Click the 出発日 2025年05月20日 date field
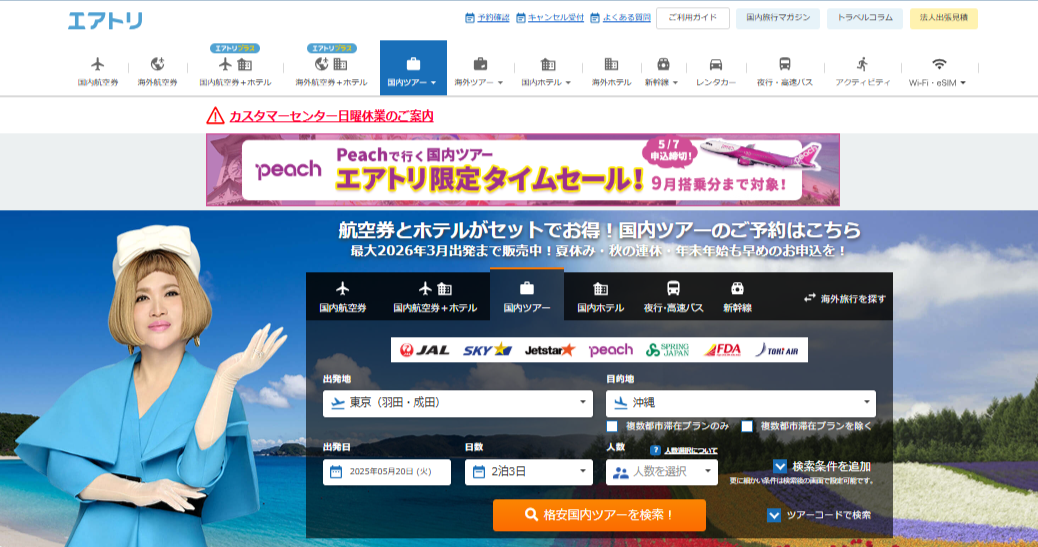The width and height of the screenshot is (1038, 547). click(387, 472)
